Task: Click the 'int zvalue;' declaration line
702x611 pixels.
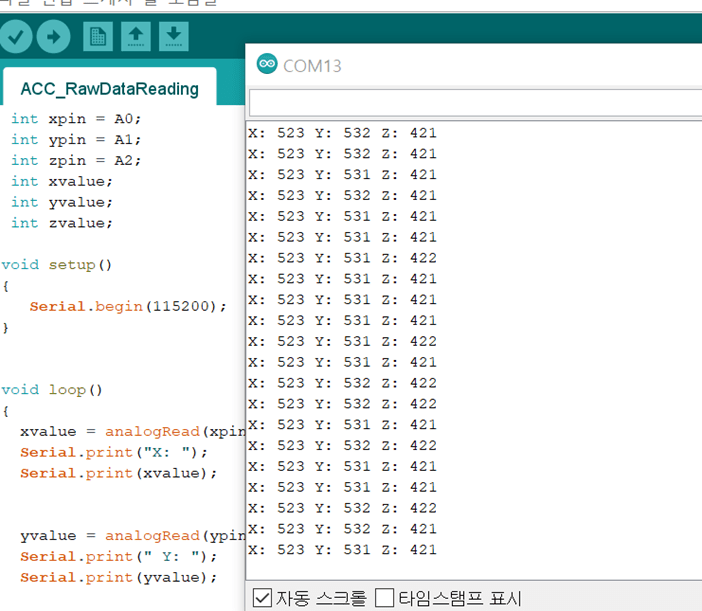Action: pos(62,223)
